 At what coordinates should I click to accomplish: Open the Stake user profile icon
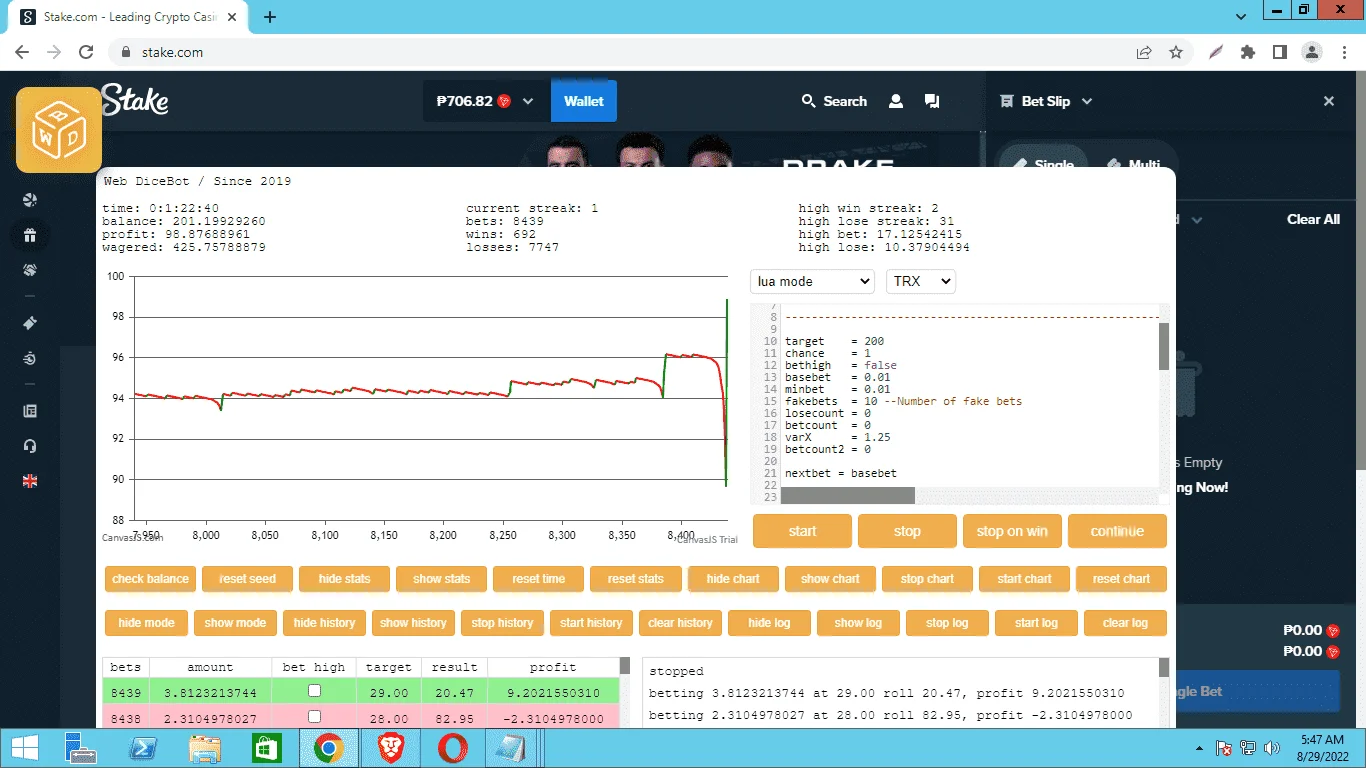[x=896, y=101]
